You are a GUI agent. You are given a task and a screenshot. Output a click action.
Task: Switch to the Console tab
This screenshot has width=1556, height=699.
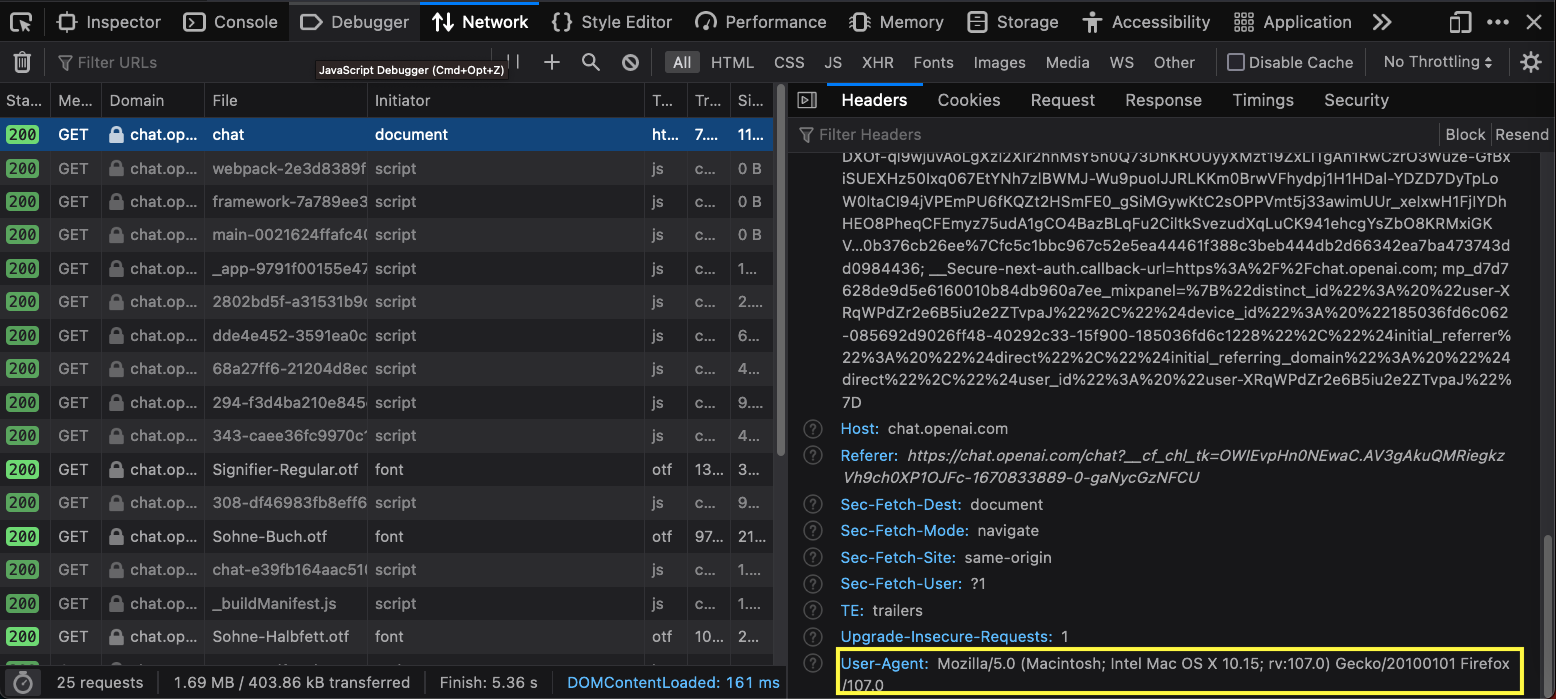[x=232, y=21]
